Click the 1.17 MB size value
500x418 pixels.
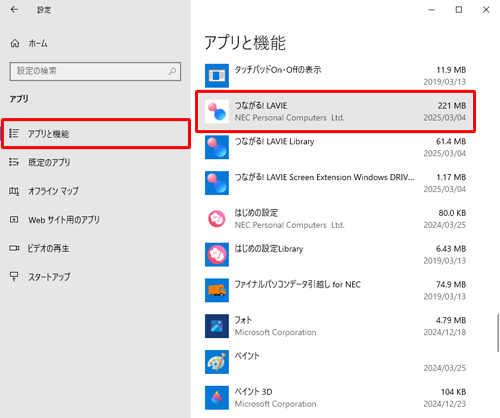451,177
